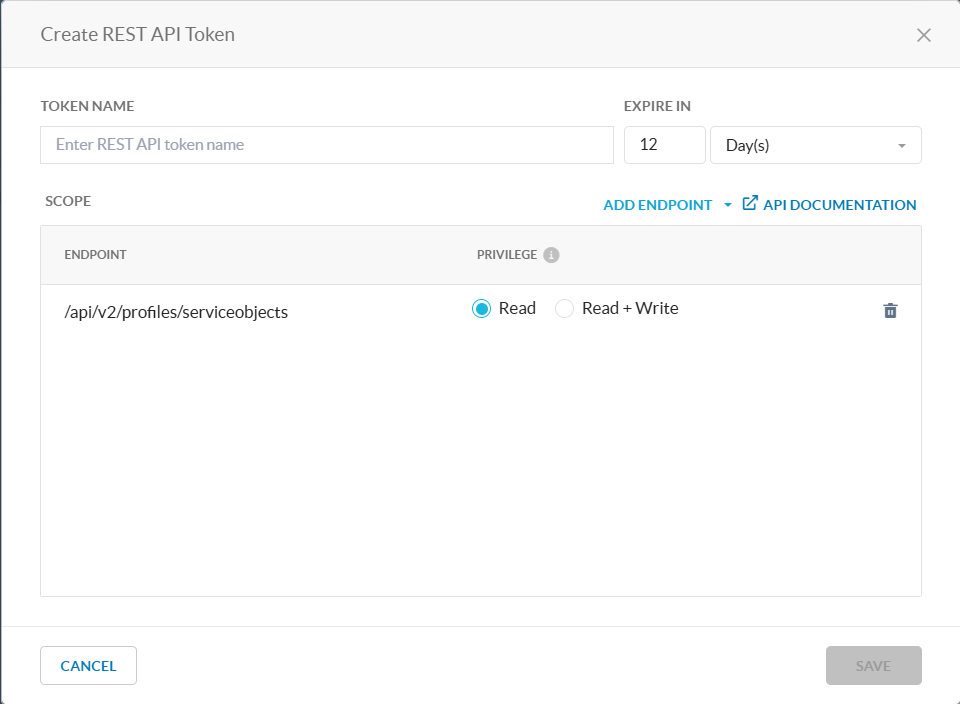Delete the serviceobjects endpoint via trash icon
960x704 pixels.
coord(890,310)
